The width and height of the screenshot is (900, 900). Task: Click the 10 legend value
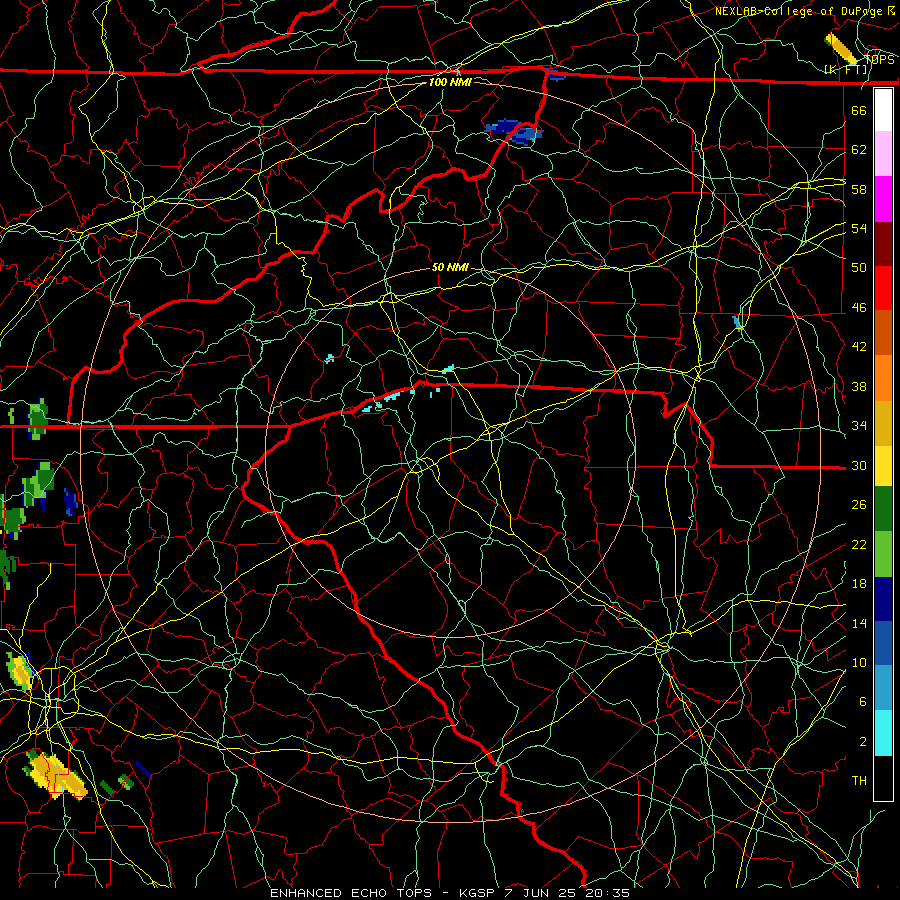[859, 662]
